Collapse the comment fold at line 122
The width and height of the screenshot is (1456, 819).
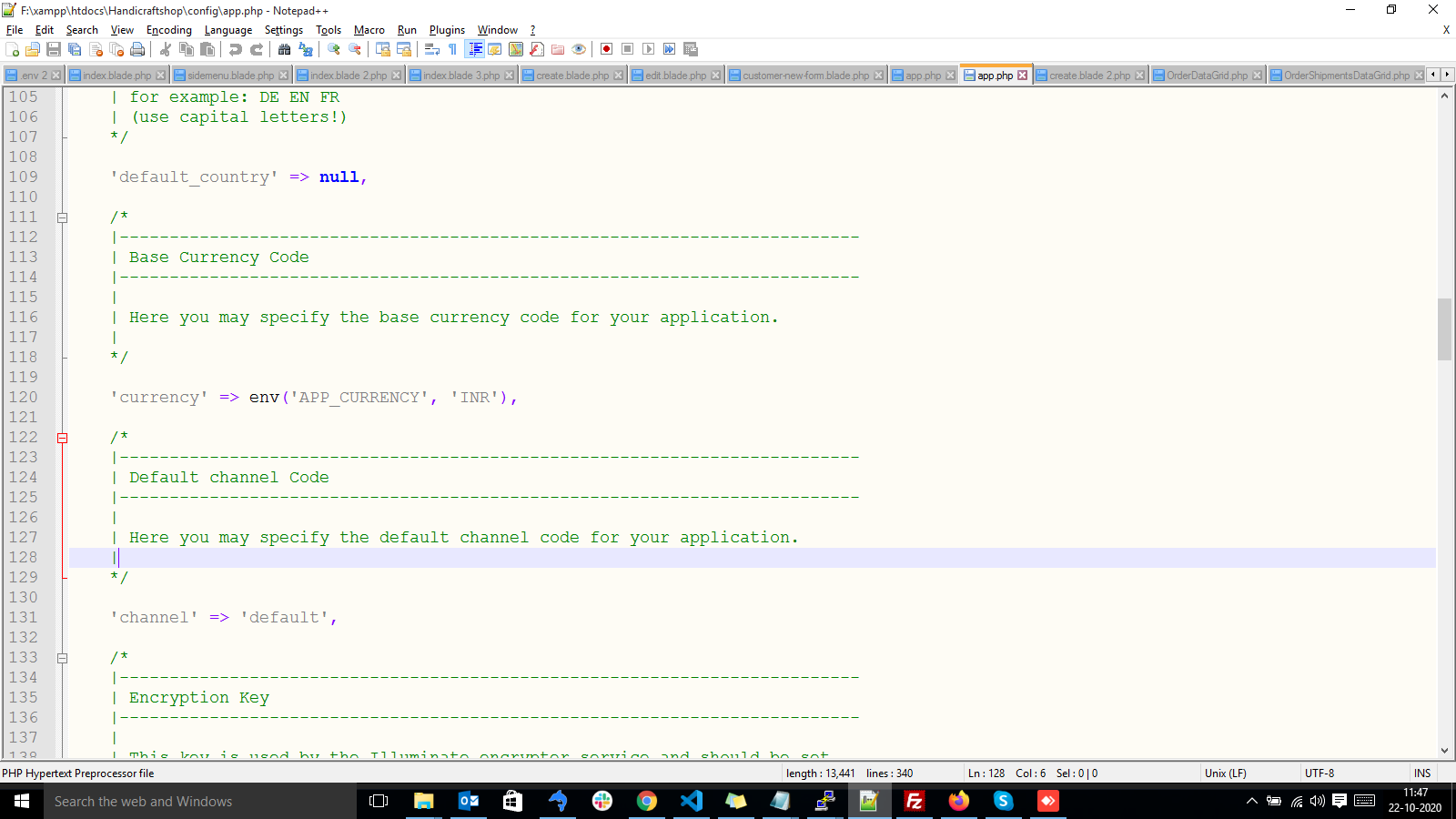coord(62,438)
